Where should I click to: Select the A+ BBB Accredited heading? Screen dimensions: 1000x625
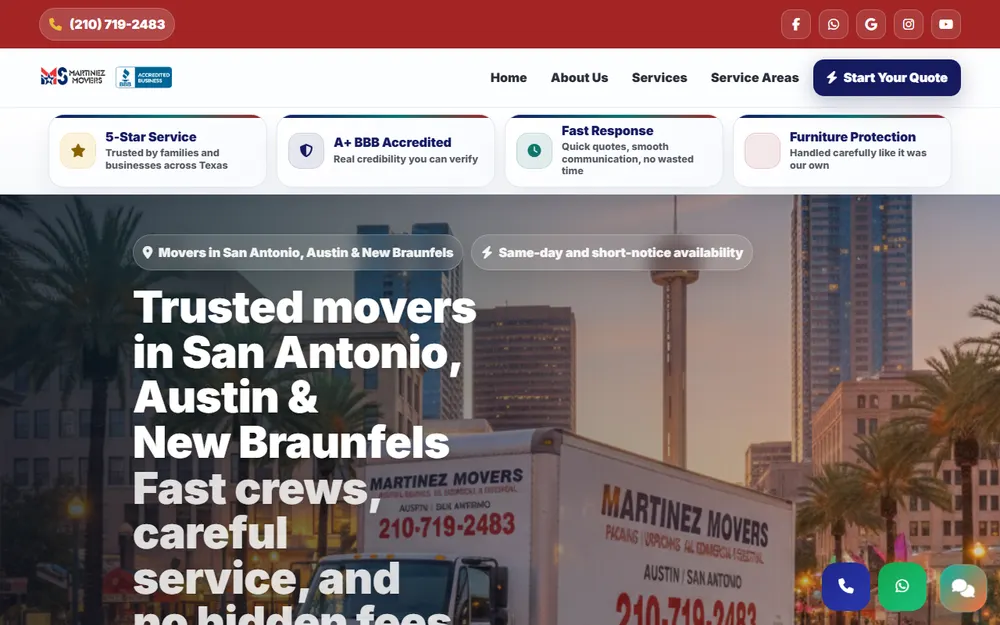392,142
